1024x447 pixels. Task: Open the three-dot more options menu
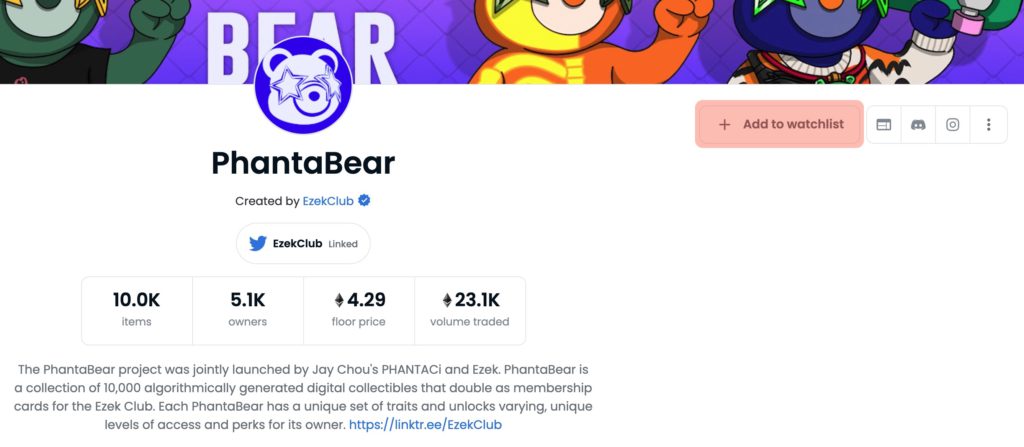coord(989,124)
